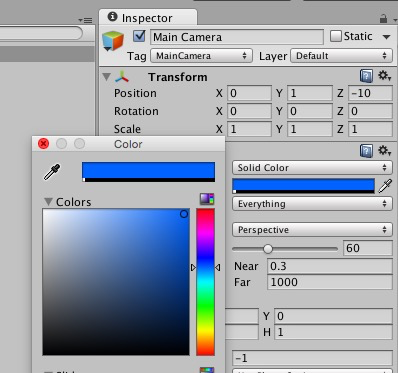398x373 pixels.
Task: Click the Transform component axes icon
Action: pos(122,77)
